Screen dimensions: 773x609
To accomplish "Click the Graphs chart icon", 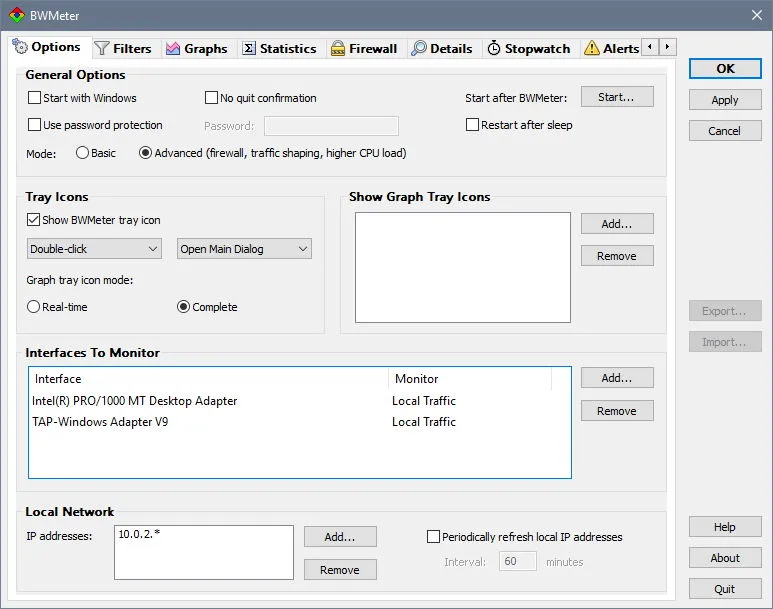I will (x=173, y=48).
